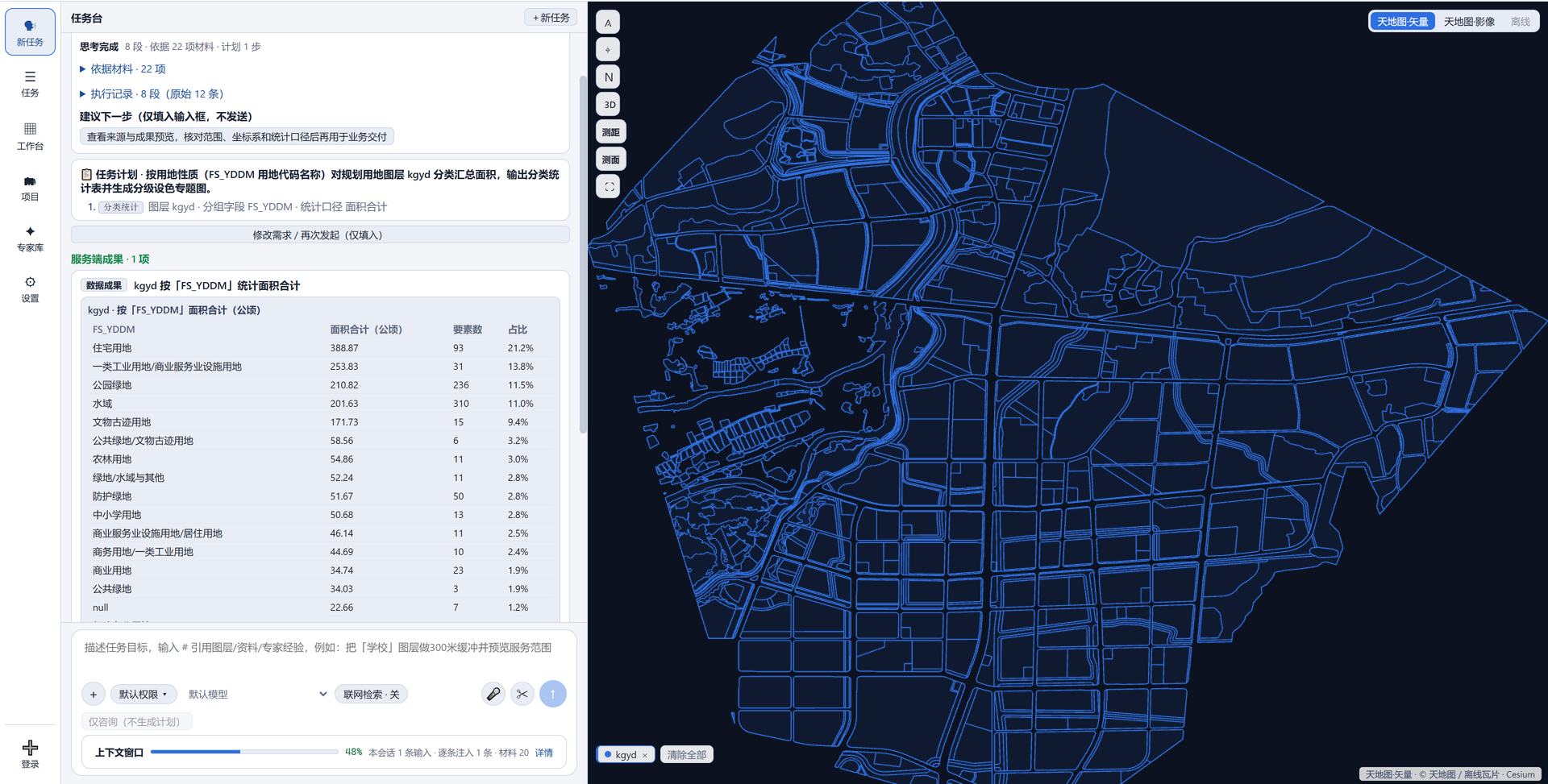Select 离线 basemap tab
This screenshot has height=784, width=1548.
point(1520,22)
